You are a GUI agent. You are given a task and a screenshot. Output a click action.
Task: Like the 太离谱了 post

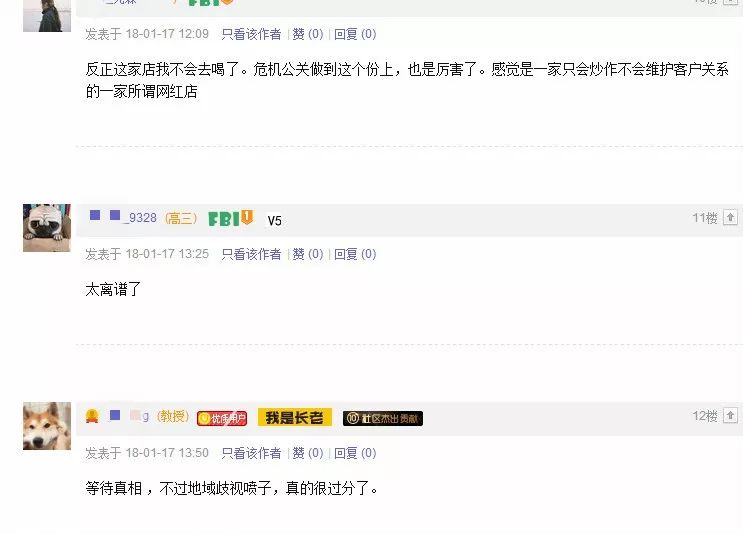[x=308, y=254]
